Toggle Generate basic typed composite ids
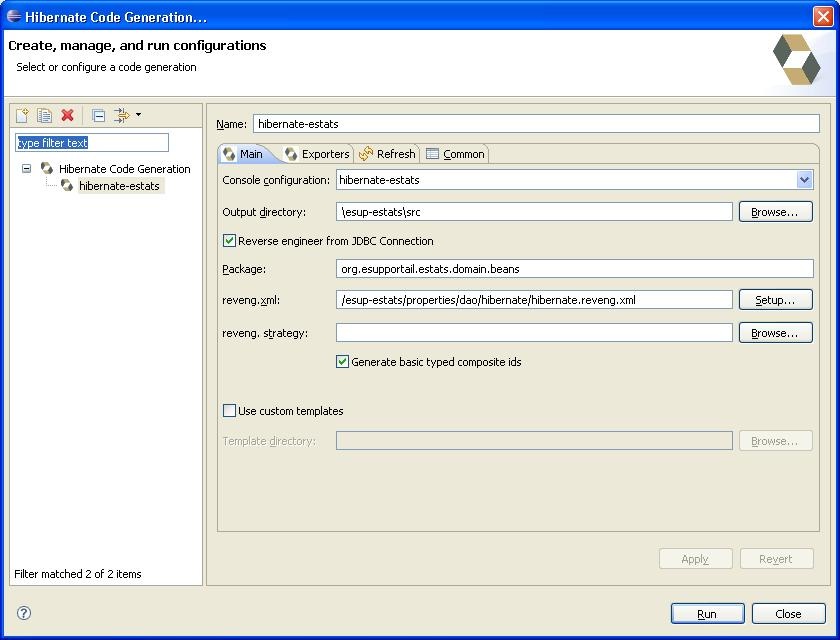The width and height of the screenshot is (840, 640). pos(343,362)
